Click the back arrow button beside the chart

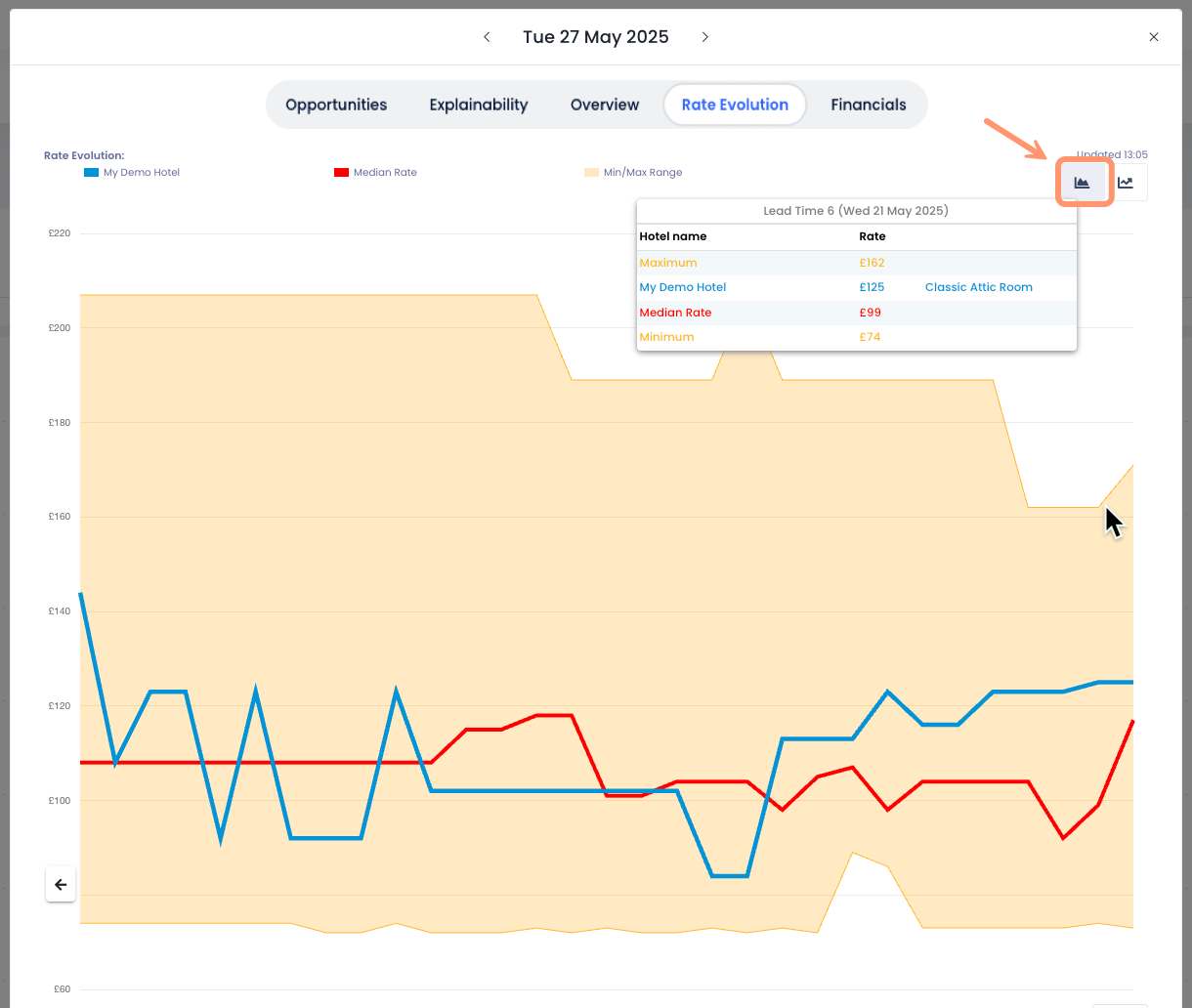pos(61,885)
